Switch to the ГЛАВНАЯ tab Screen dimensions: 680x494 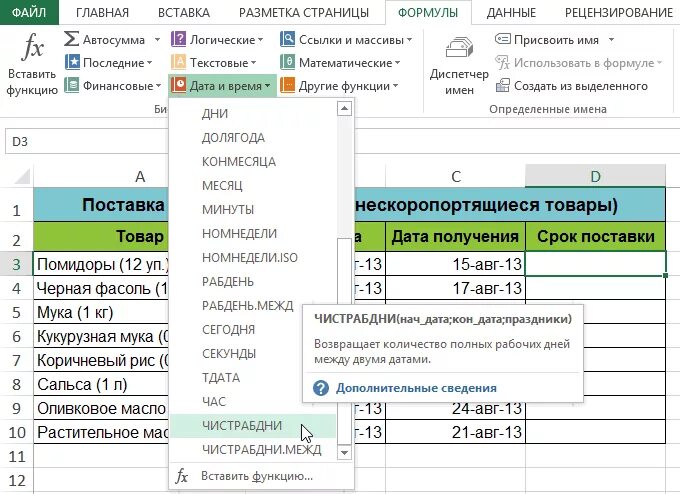[x=102, y=13]
